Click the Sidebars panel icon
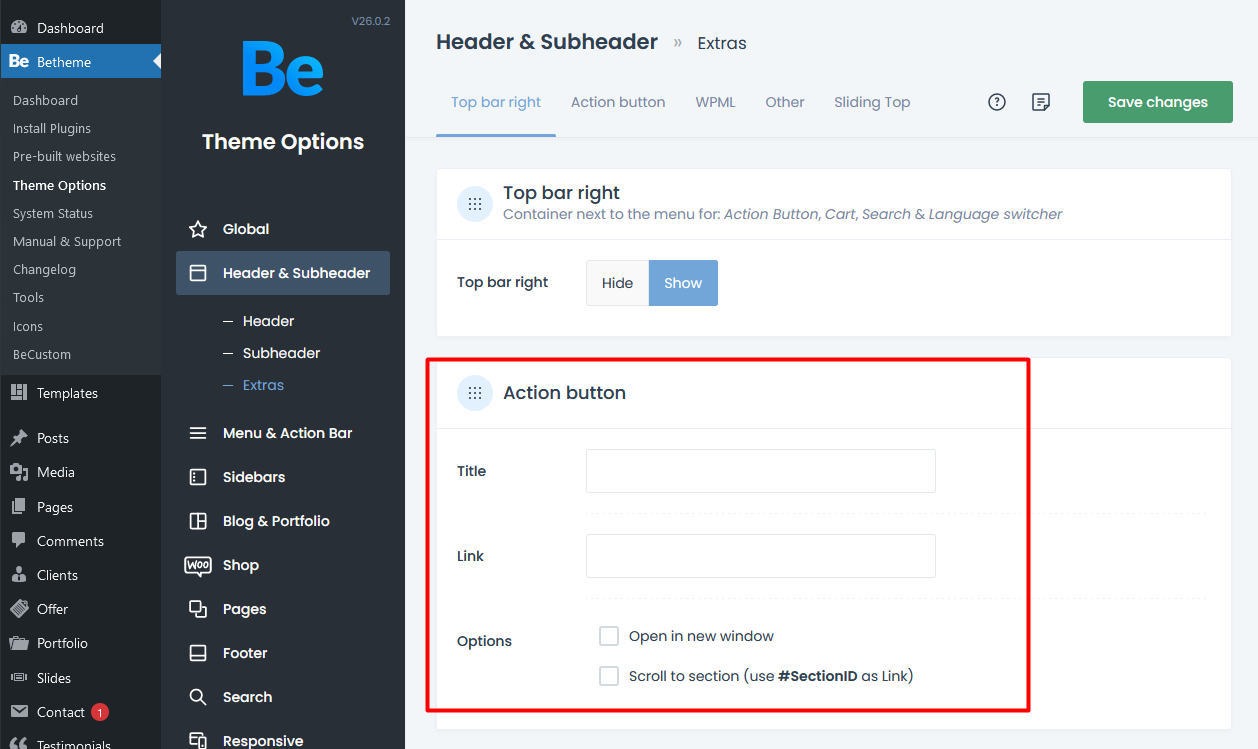 click(x=198, y=477)
